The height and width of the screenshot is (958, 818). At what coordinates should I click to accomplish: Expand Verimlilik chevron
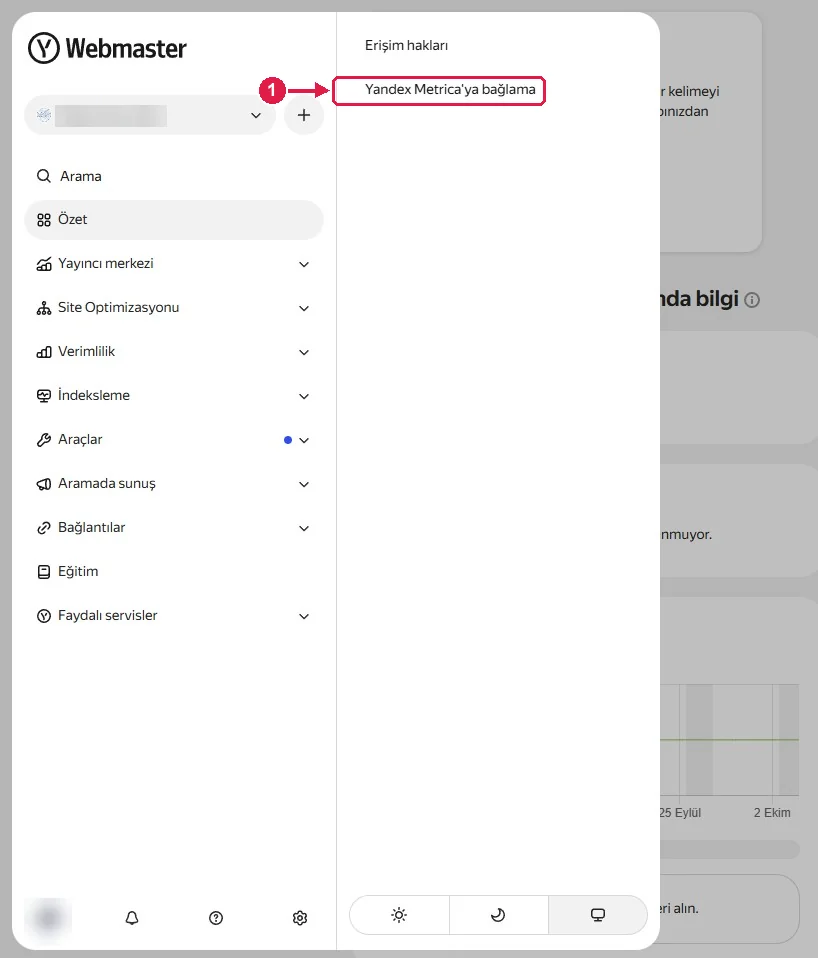304,353
